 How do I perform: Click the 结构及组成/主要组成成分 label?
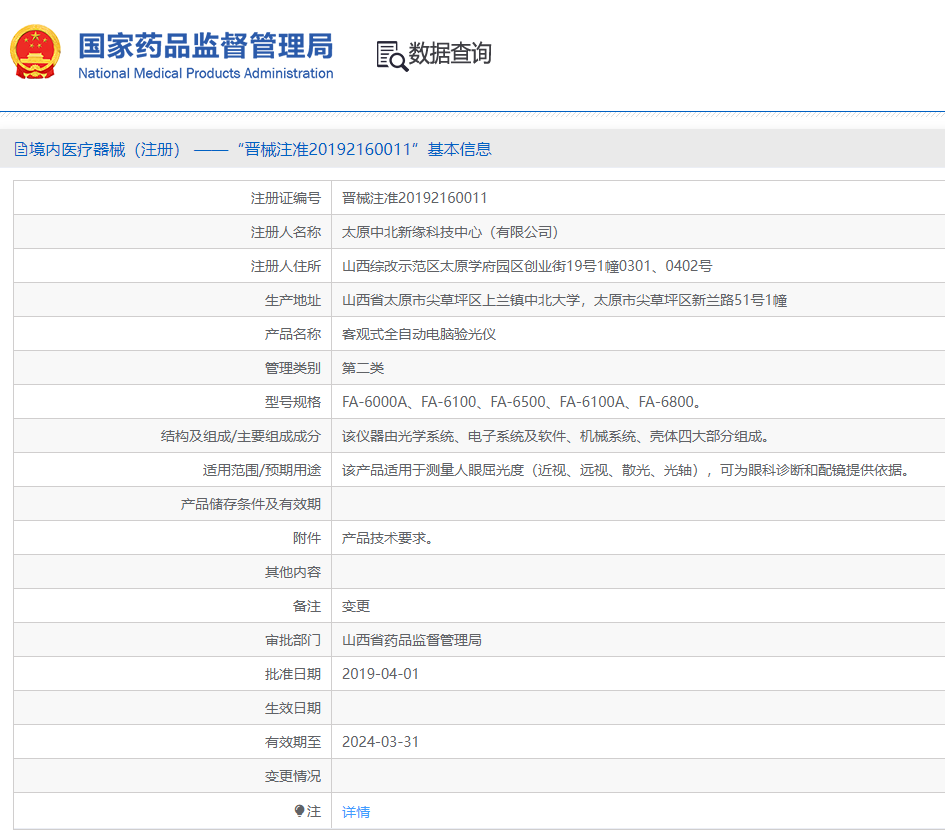coord(240,436)
